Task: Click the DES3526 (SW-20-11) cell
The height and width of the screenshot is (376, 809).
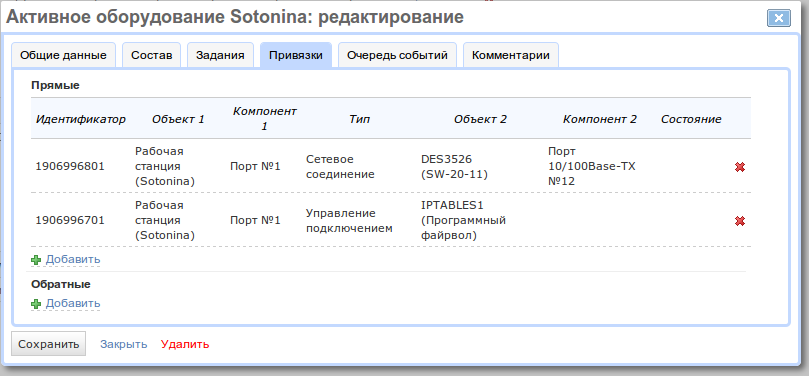Action: 454,167
